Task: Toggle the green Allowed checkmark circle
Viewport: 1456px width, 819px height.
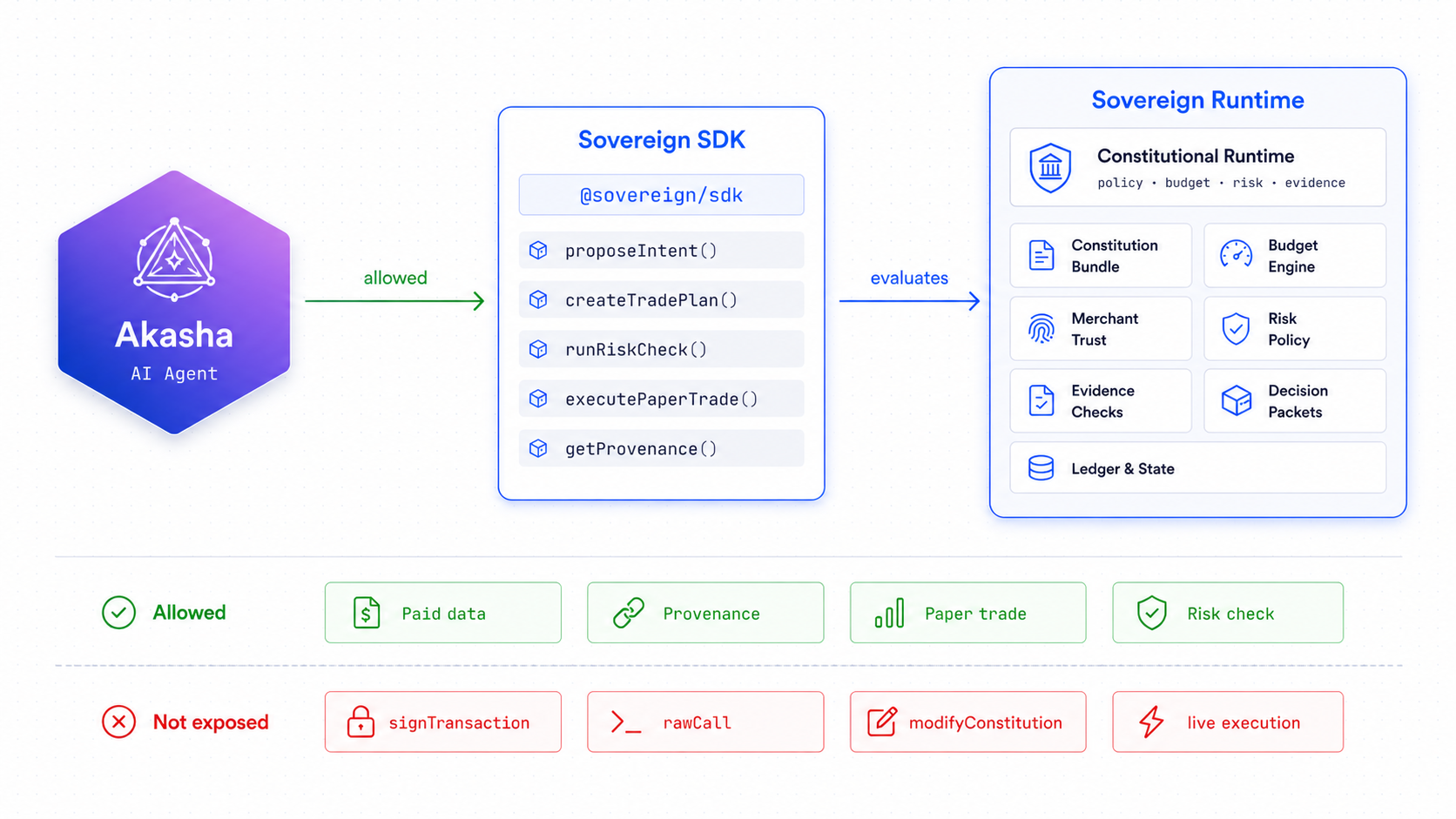Action: (x=118, y=613)
